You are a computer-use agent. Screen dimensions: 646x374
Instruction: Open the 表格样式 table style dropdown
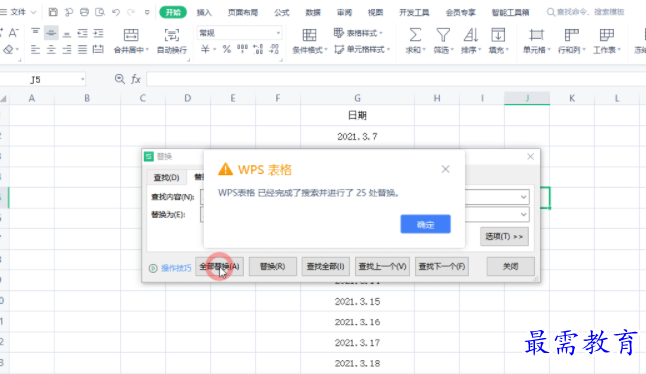click(358, 33)
